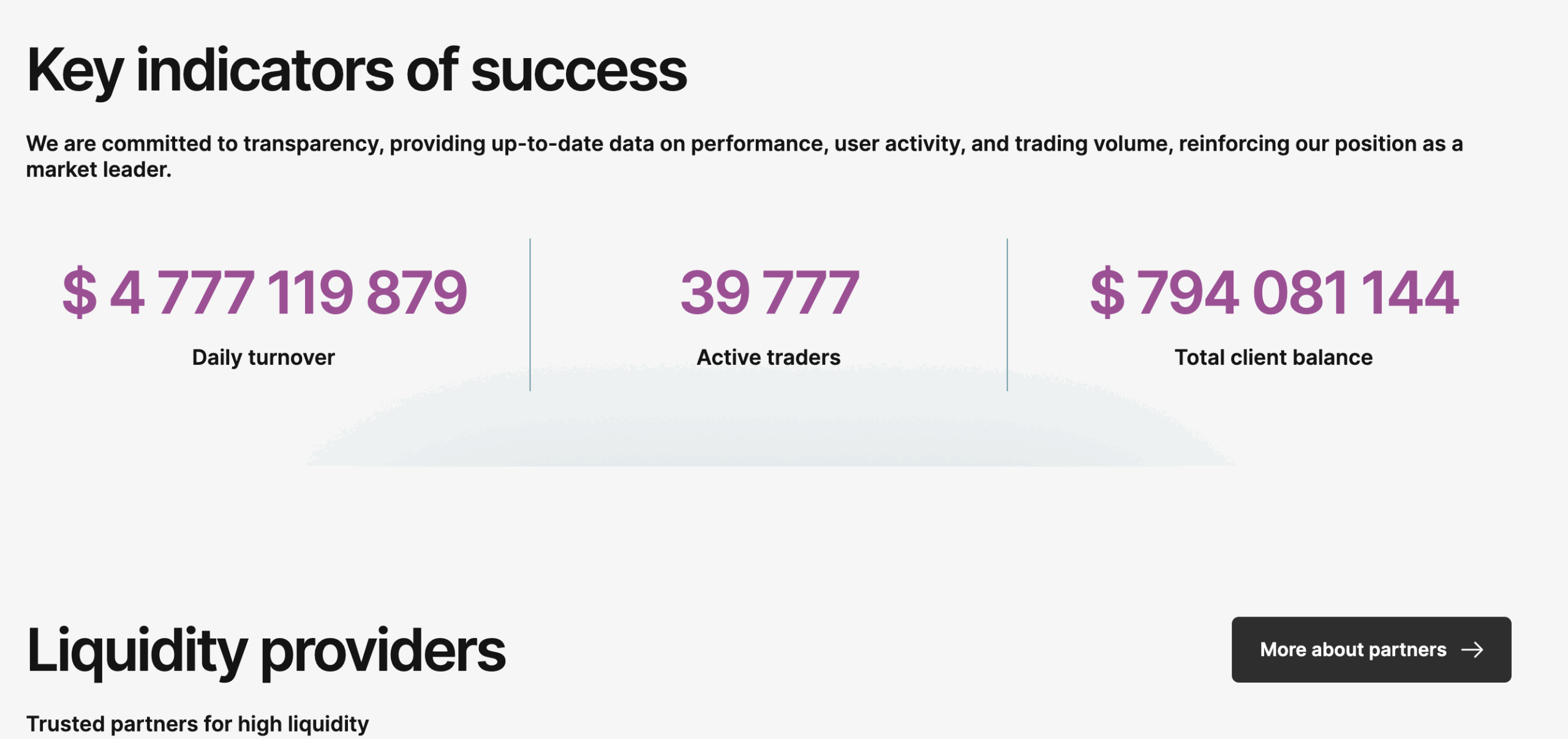Click the gray dome shape below the stats
The width and height of the screenshot is (1568, 739).
click(x=769, y=422)
